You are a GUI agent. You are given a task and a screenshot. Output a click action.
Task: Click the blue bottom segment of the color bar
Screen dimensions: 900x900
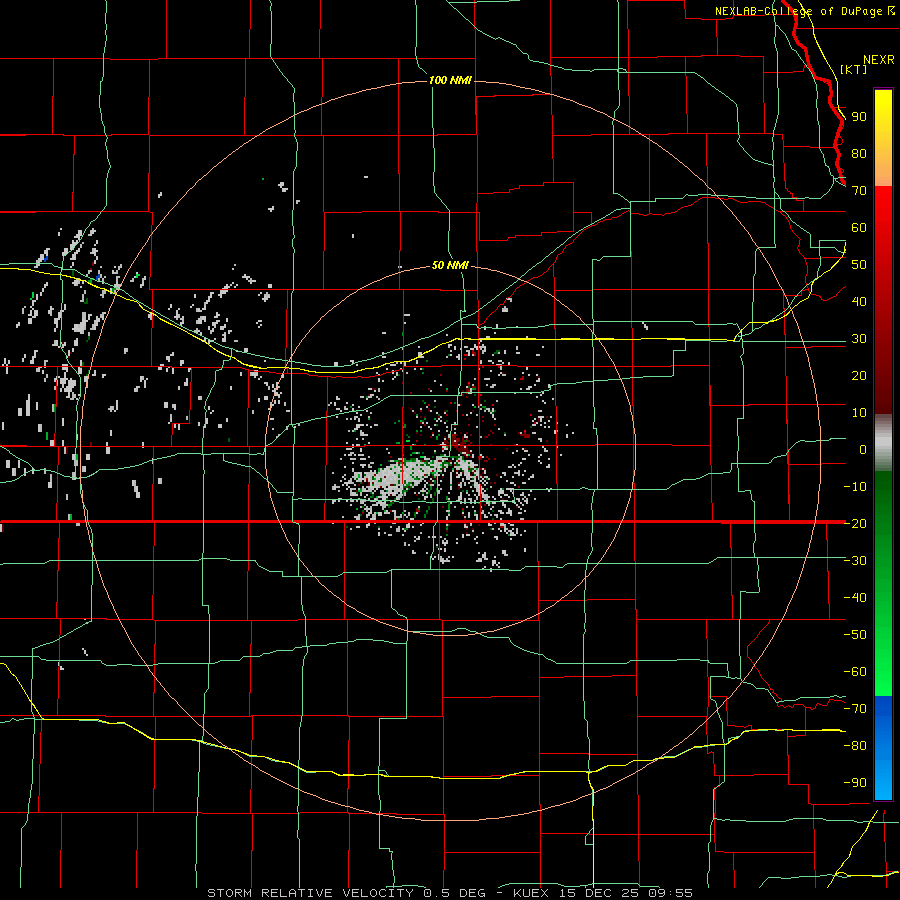tap(883, 748)
